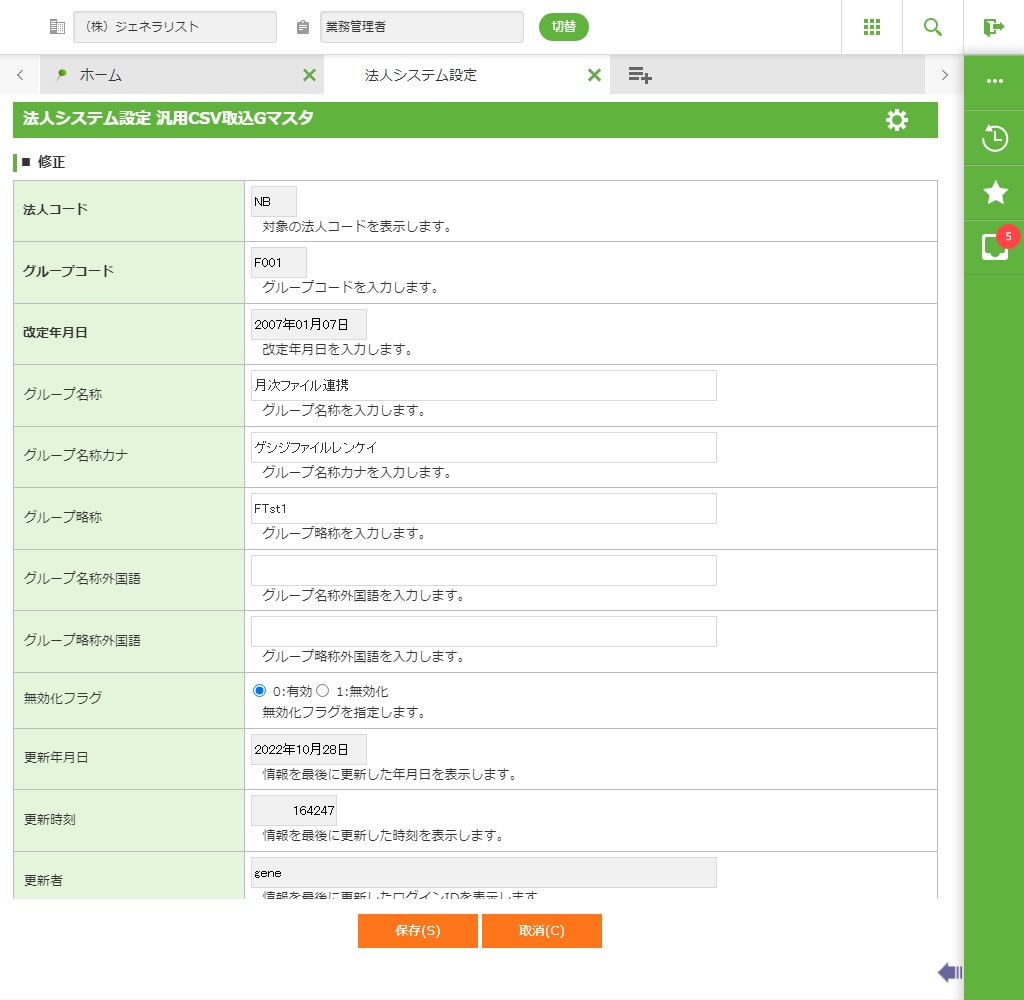The image size is (1024, 1000).
Task: Select the 0:有効 radio button
Action: [260, 691]
